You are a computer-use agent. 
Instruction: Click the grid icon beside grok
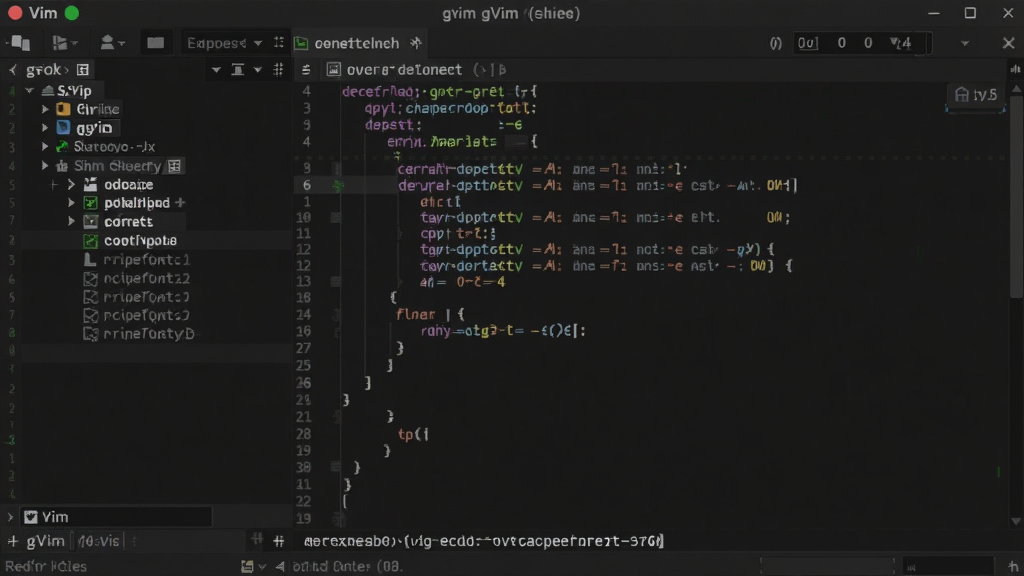(x=83, y=69)
